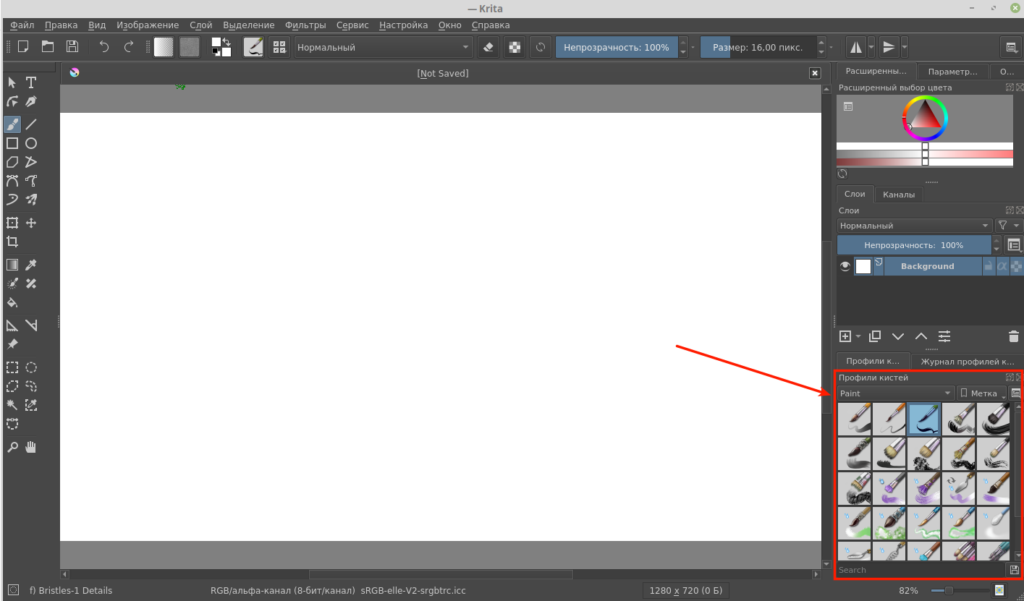The image size is (1024, 601).
Task: Switch to the Каналы tab
Action: click(x=898, y=194)
